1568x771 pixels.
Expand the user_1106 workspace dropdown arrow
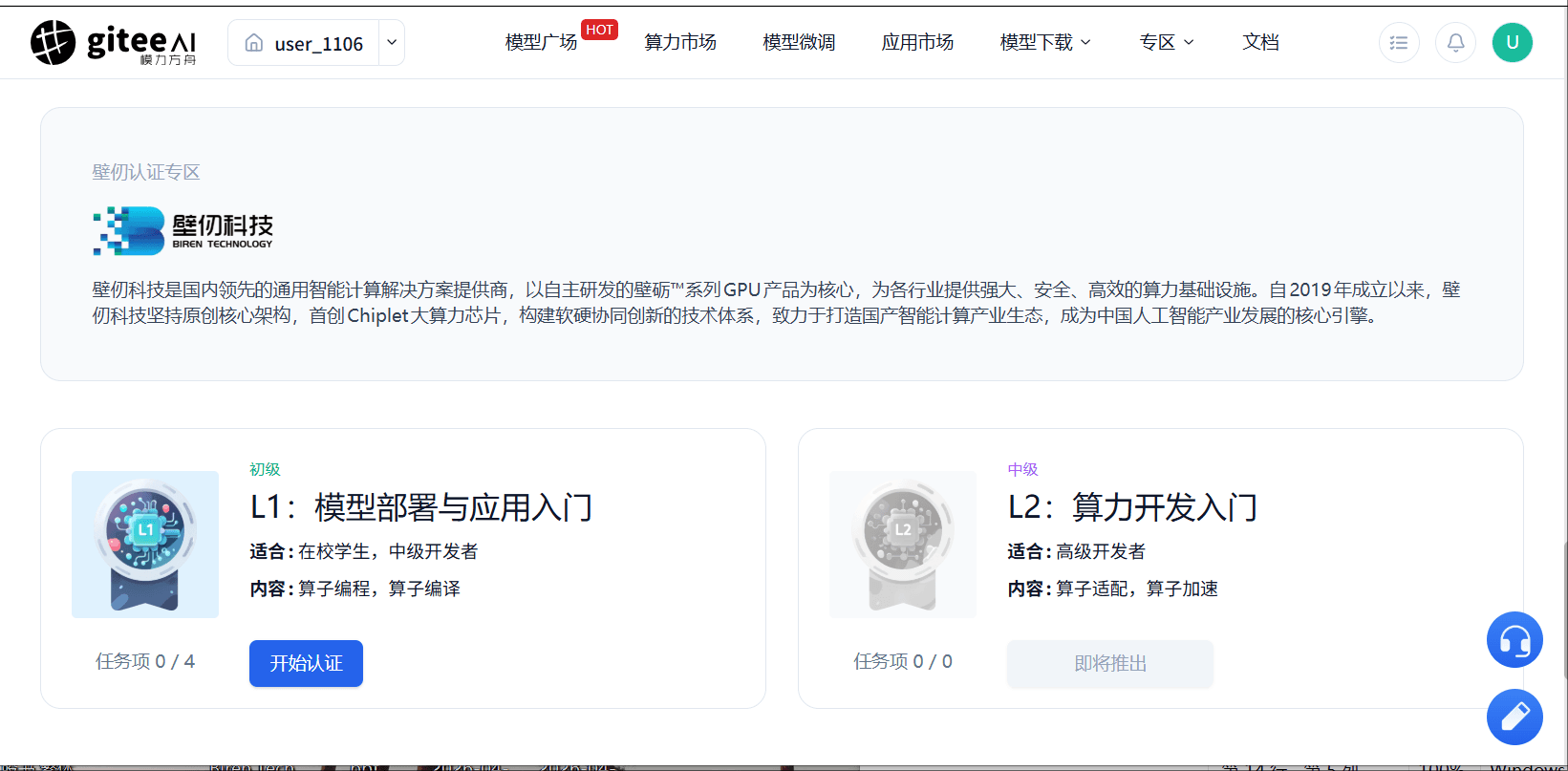coord(392,43)
